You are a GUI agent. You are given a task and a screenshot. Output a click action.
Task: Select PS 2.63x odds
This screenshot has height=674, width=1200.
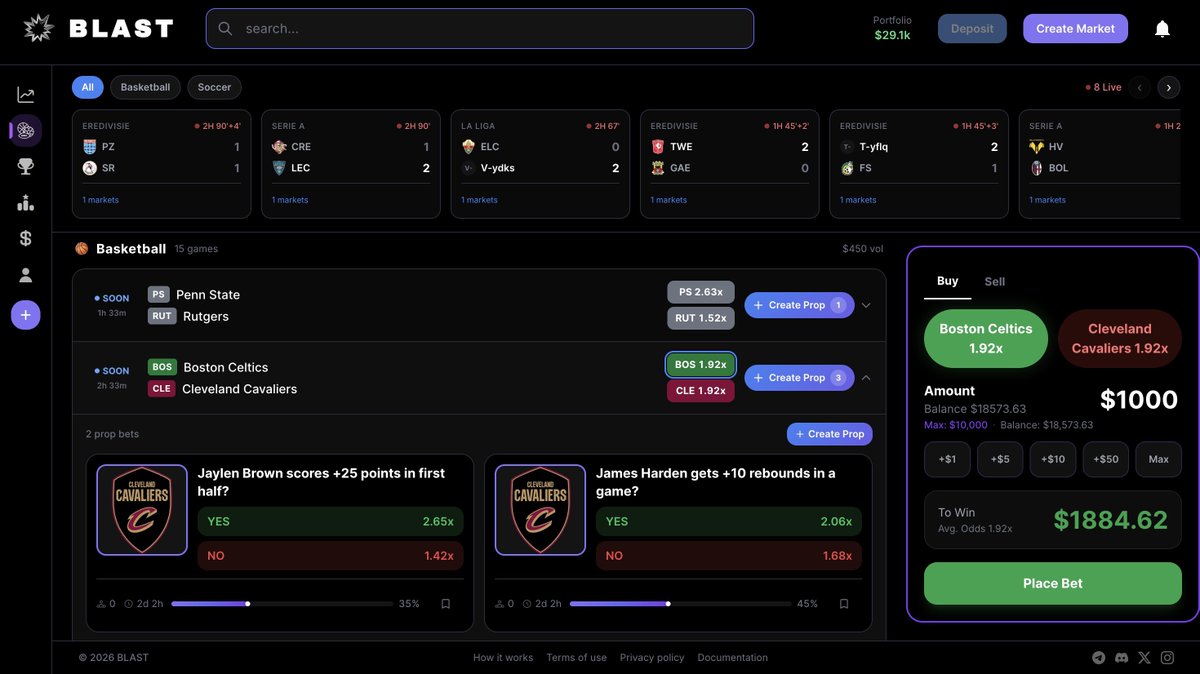(701, 292)
